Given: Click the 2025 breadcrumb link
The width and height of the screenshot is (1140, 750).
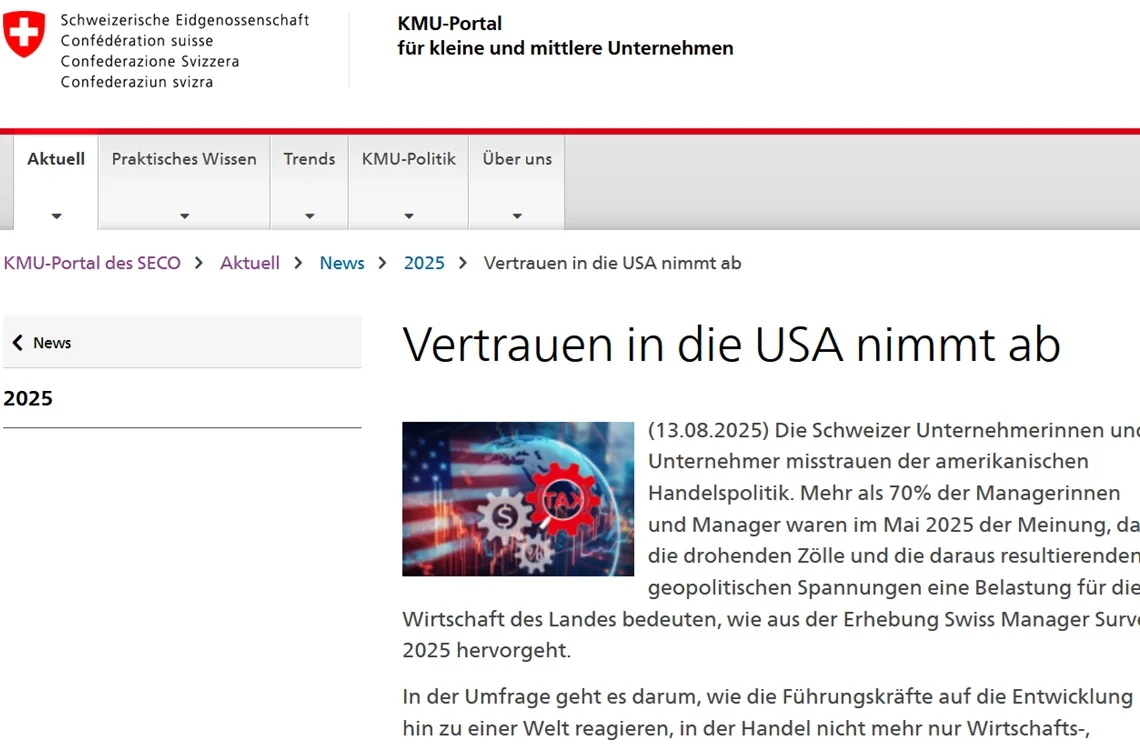Looking at the screenshot, I should (424, 263).
